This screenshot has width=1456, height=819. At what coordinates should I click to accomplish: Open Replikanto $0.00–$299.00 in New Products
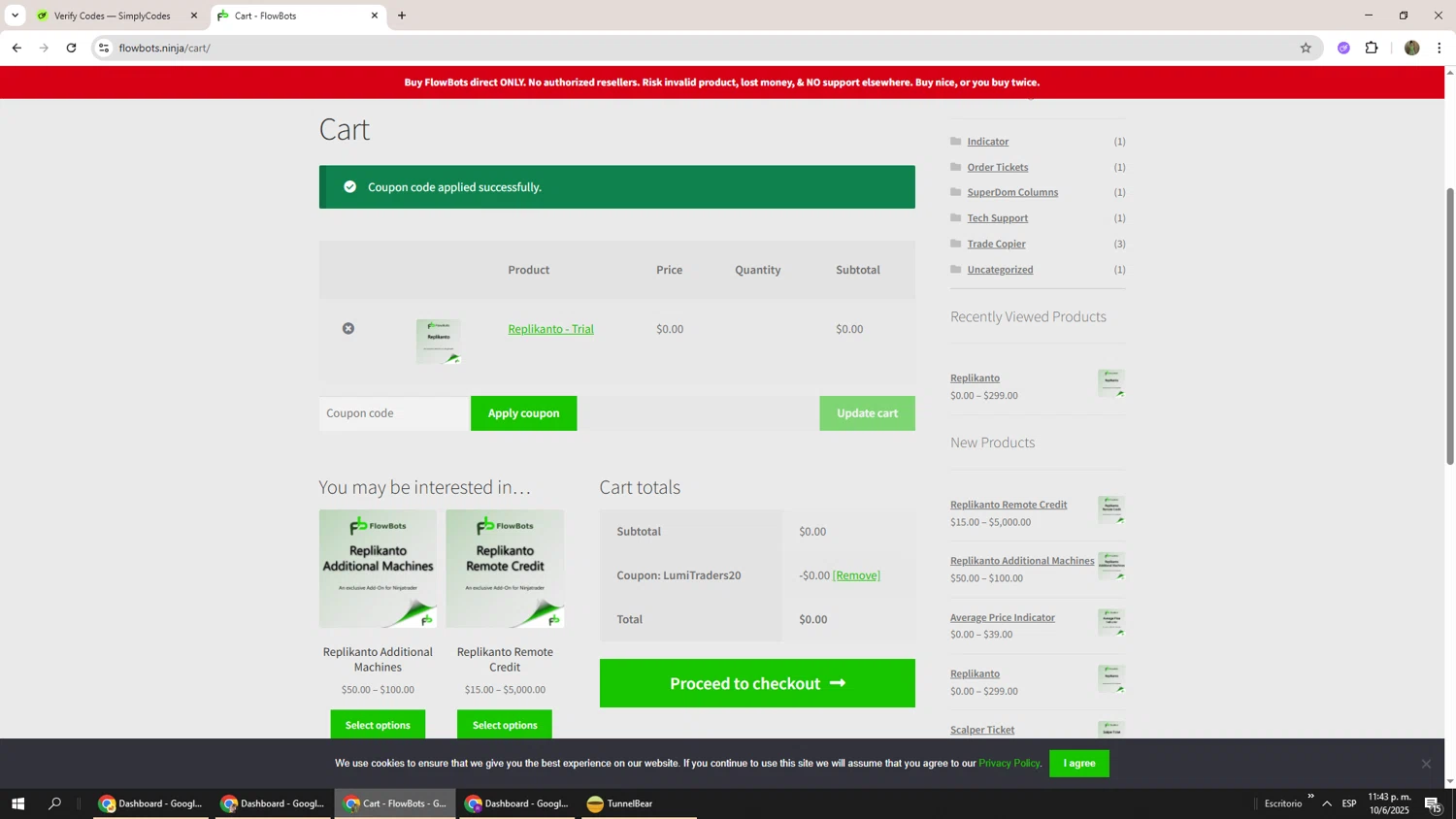(975, 673)
